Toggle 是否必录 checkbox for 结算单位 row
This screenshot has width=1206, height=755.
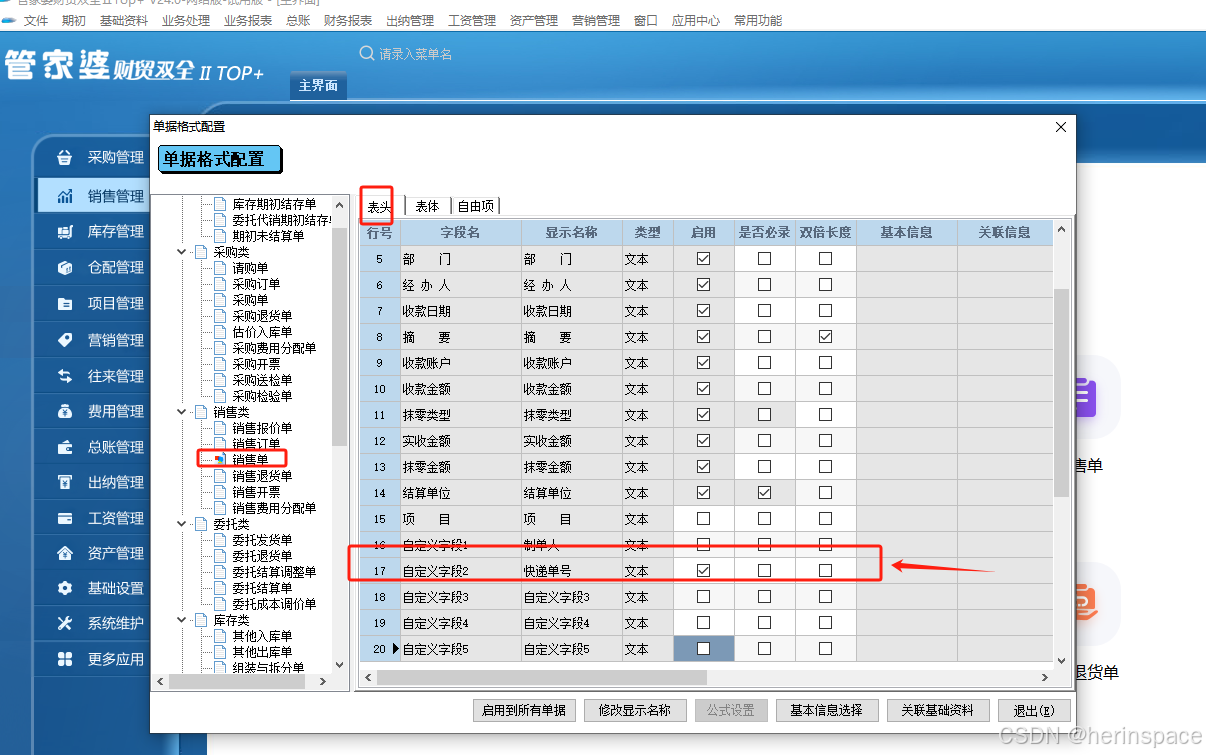click(x=764, y=492)
